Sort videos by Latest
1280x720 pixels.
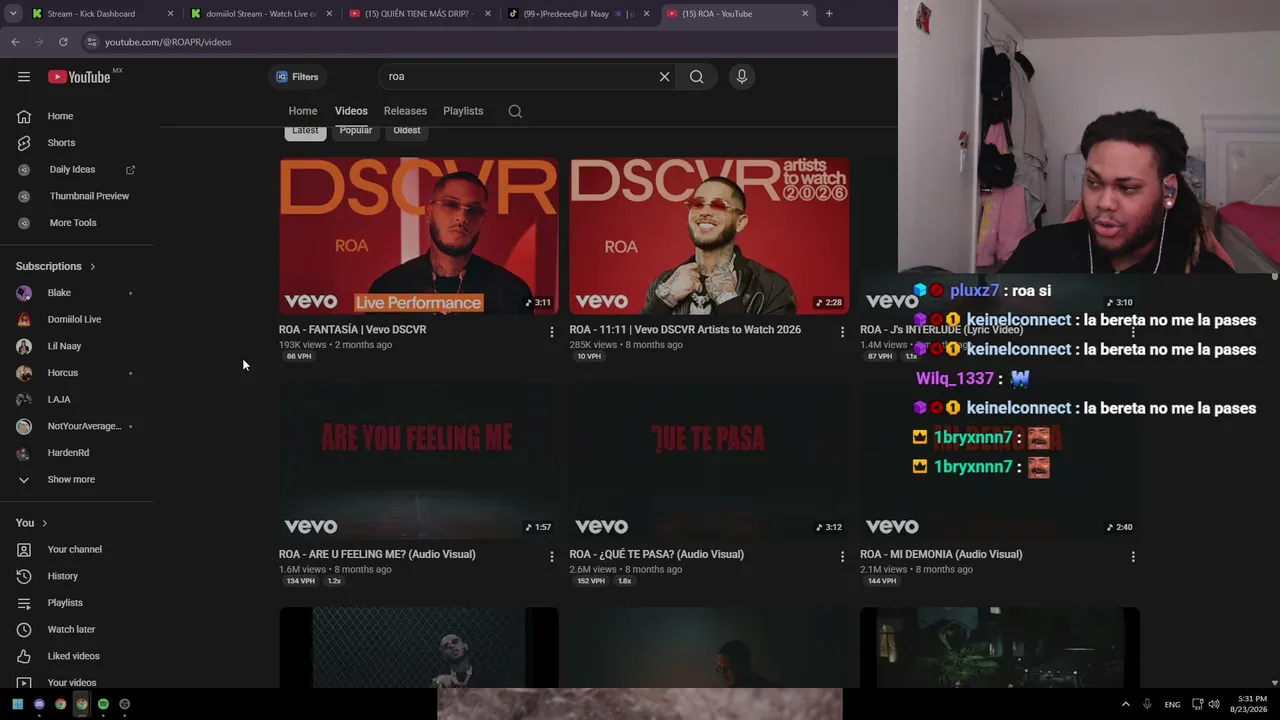[x=305, y=131]
